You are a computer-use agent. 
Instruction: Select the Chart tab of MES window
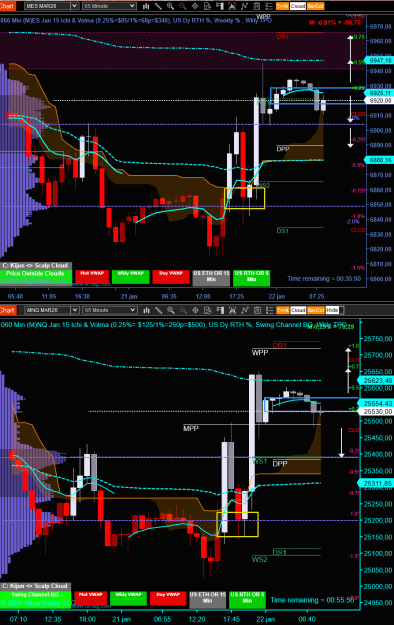[7, 6]
